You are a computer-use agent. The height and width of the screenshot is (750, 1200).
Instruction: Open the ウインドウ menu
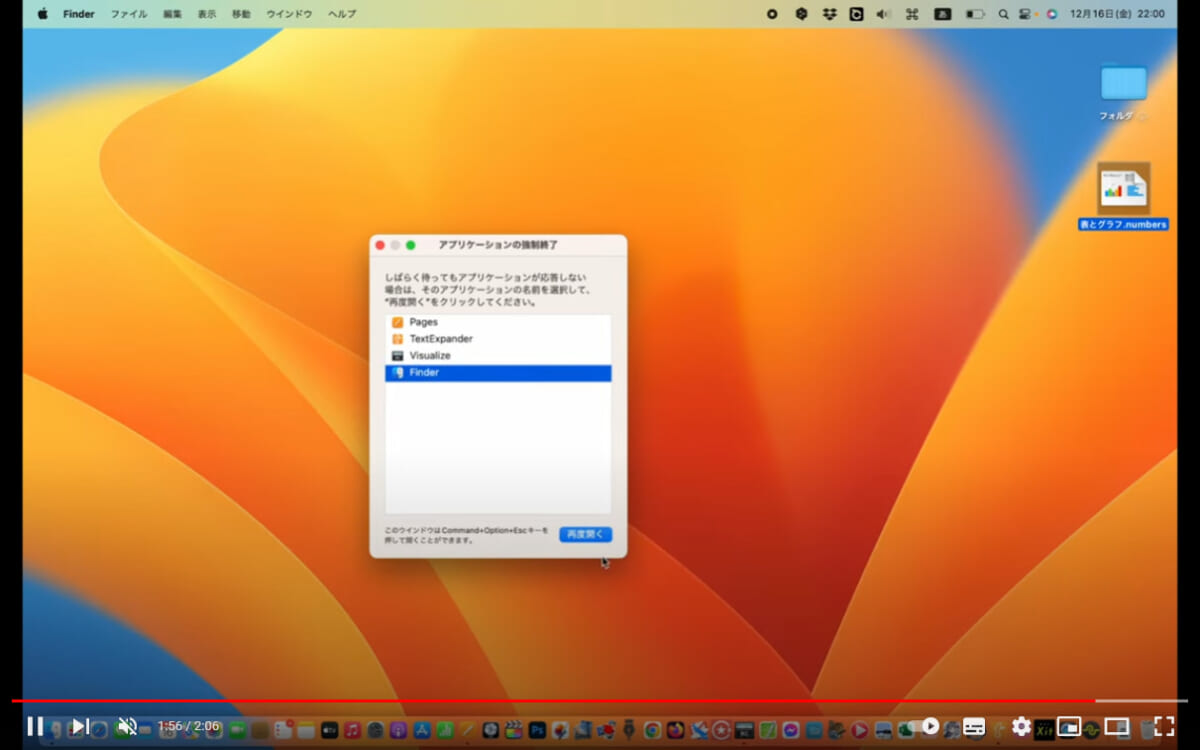click(289, 14)
